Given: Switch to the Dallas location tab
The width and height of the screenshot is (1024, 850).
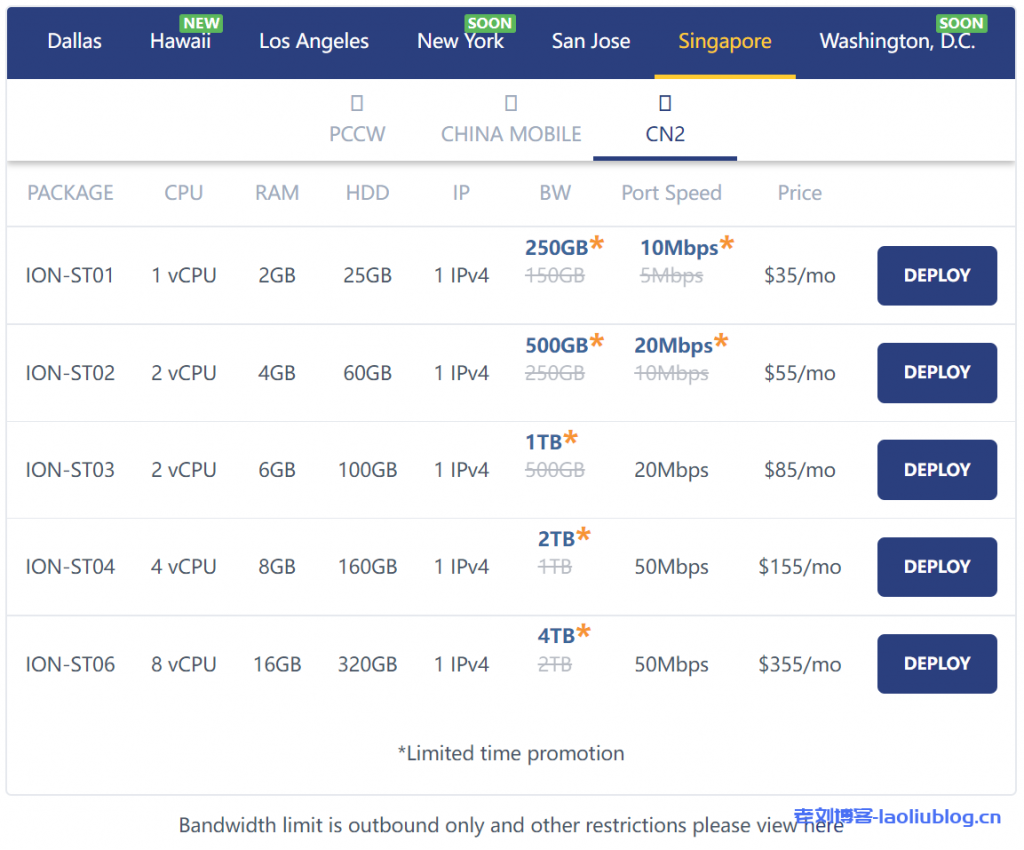Looking at the screenshot, I should 75,42.
